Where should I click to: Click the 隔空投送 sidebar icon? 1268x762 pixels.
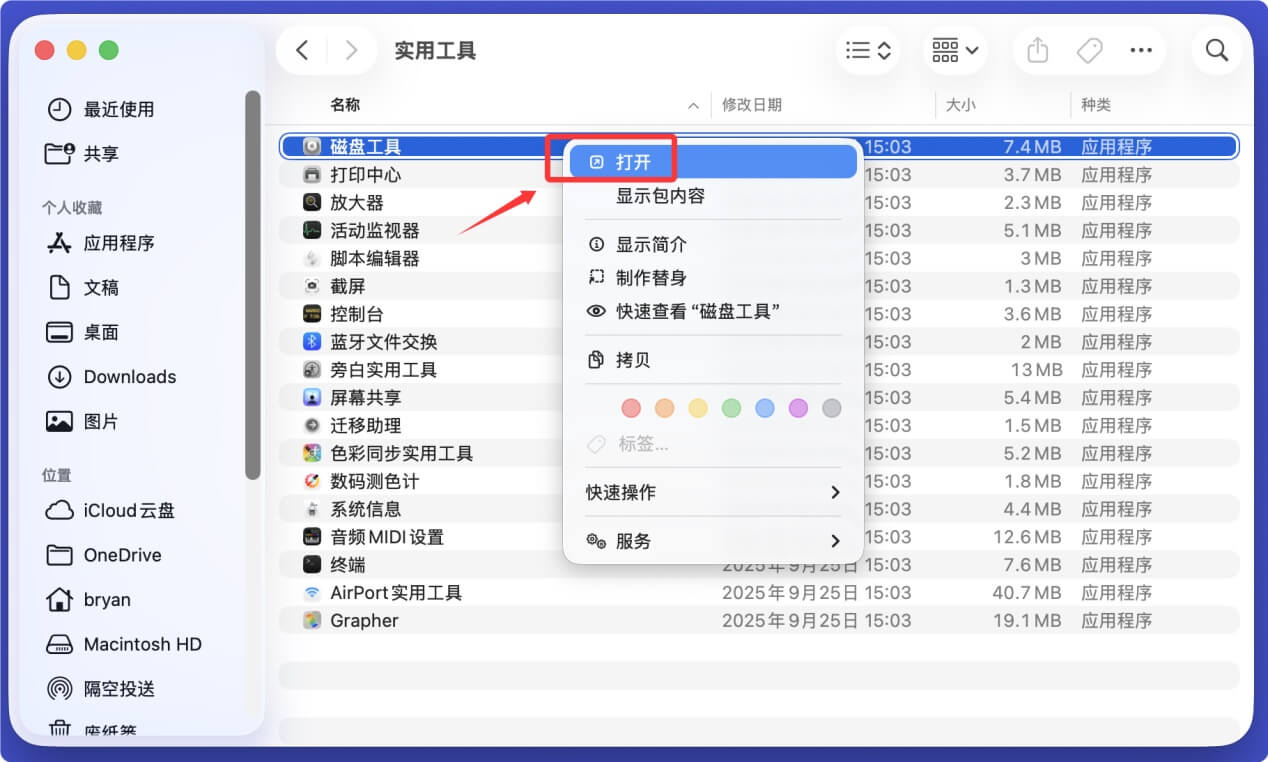point(60,688)
